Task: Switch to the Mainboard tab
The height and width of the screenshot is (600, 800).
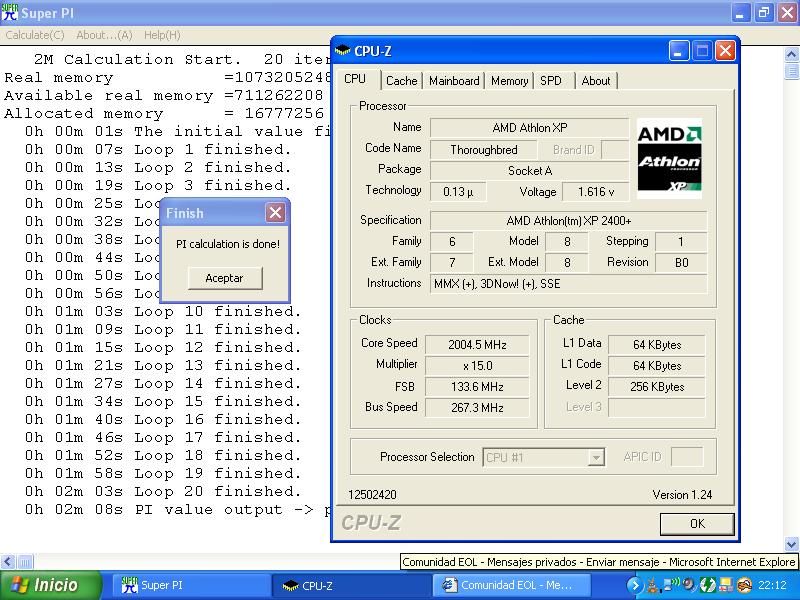Action: (x=454, y=81)
